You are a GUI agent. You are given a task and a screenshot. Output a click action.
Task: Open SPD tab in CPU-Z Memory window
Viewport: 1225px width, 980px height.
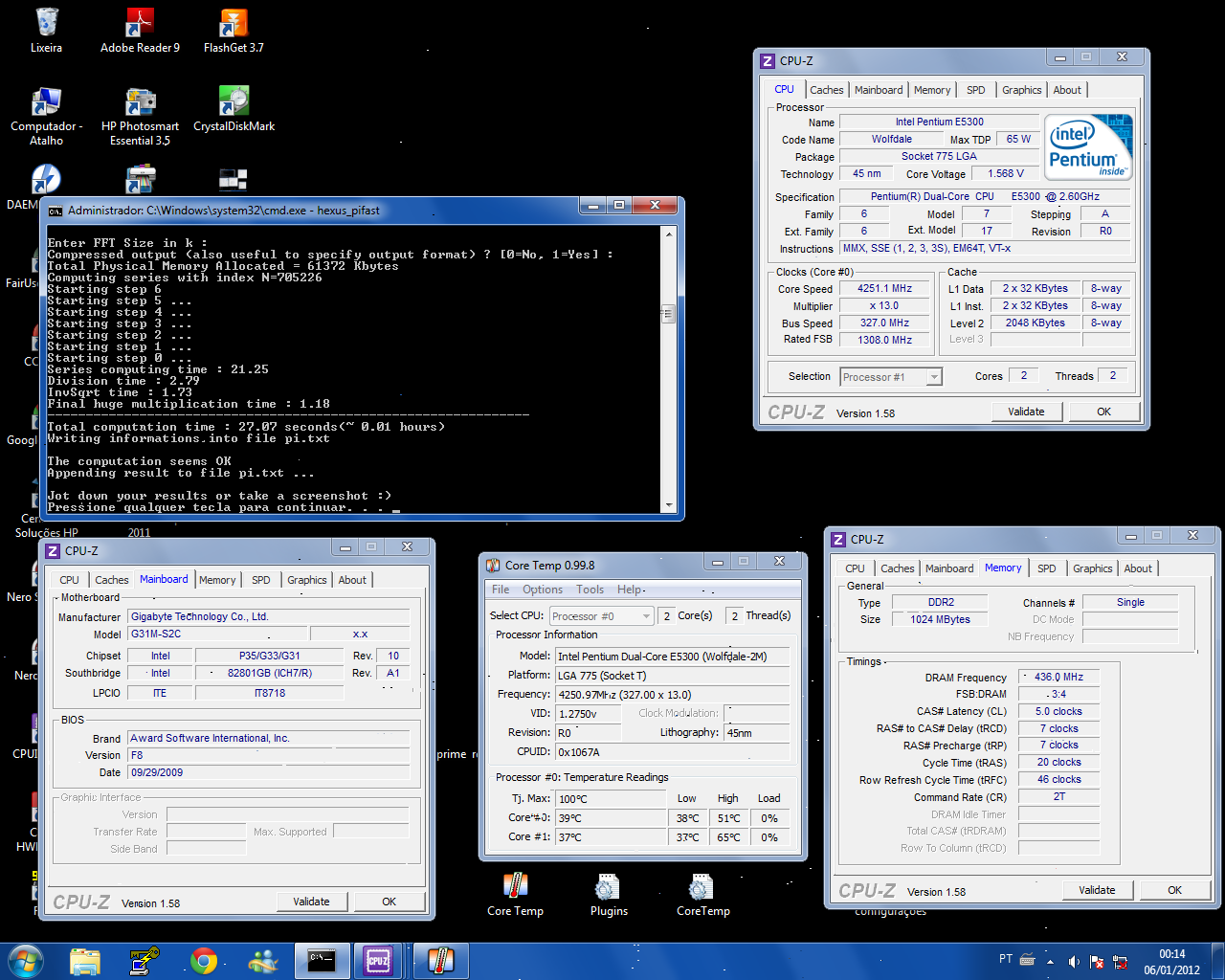point(1047,568)
